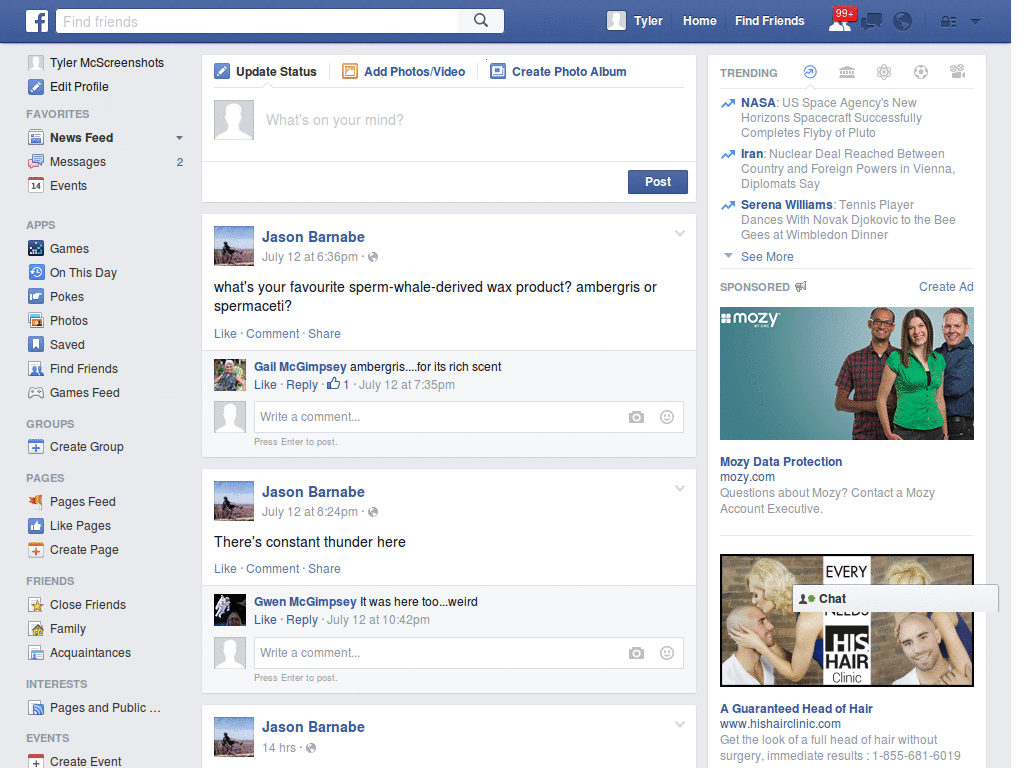Show science and technology trends icon
This screenshot has height=768, width=1024.
click(x=884, y=72)
